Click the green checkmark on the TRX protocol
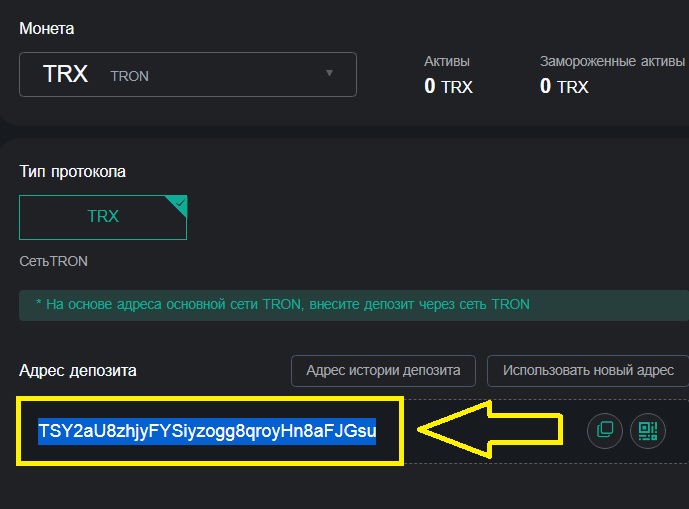Image resolution: width=689 pixels, height=509 pixels. tap(178, 203)
